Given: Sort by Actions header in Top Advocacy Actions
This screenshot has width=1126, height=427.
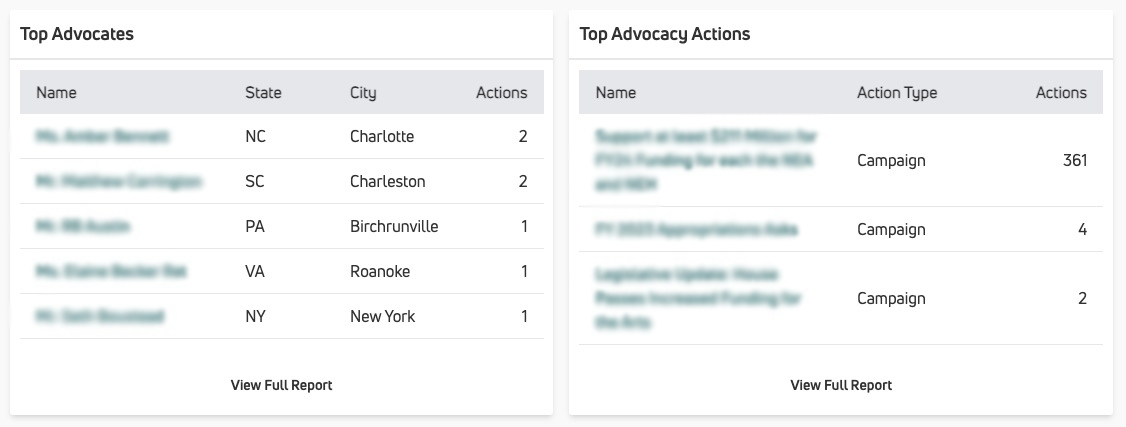Looking at the screenshot, I should click(1061, 93).
